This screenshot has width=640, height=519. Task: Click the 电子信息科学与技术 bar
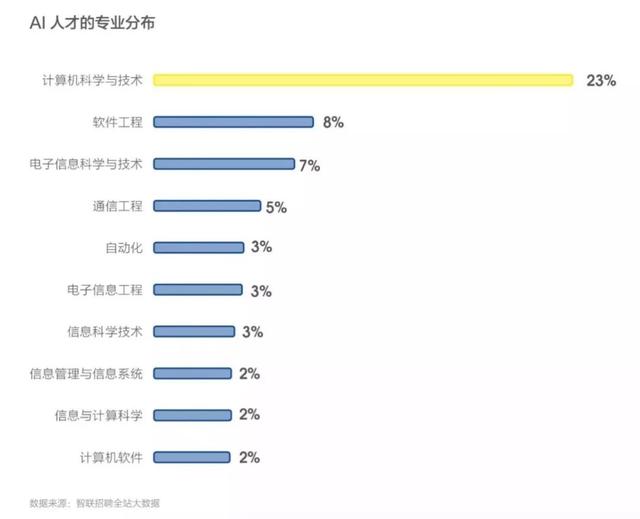(x=224, y=164)
